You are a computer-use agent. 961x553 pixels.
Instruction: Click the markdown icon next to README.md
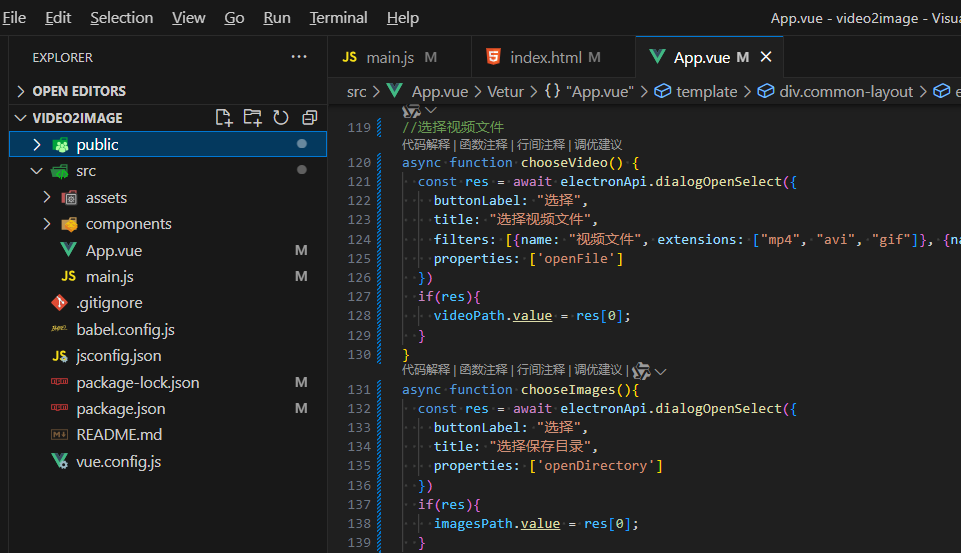[x=59, y=435]
